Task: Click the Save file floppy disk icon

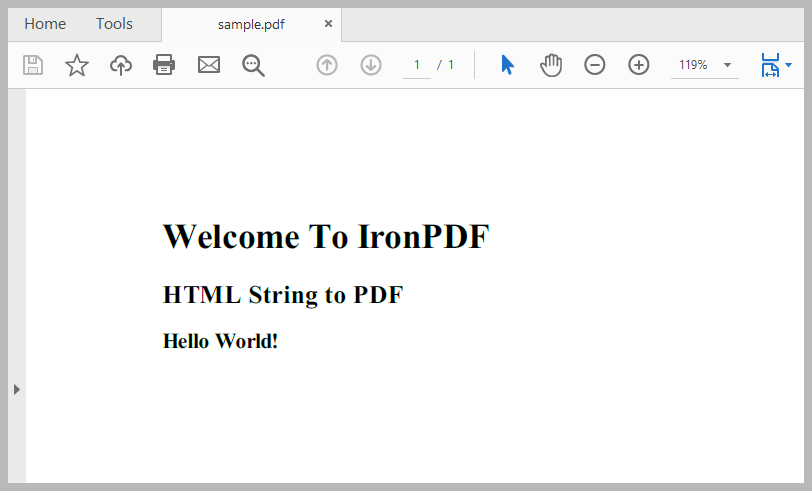Action: coord(33,65)
